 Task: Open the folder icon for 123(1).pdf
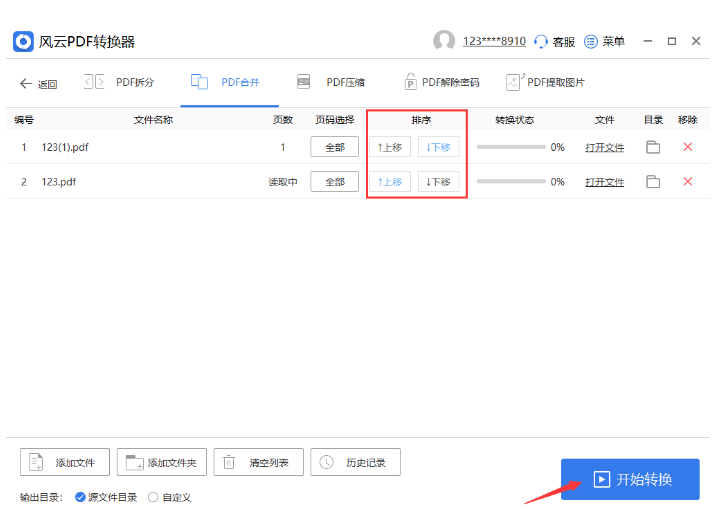(653, 147)
